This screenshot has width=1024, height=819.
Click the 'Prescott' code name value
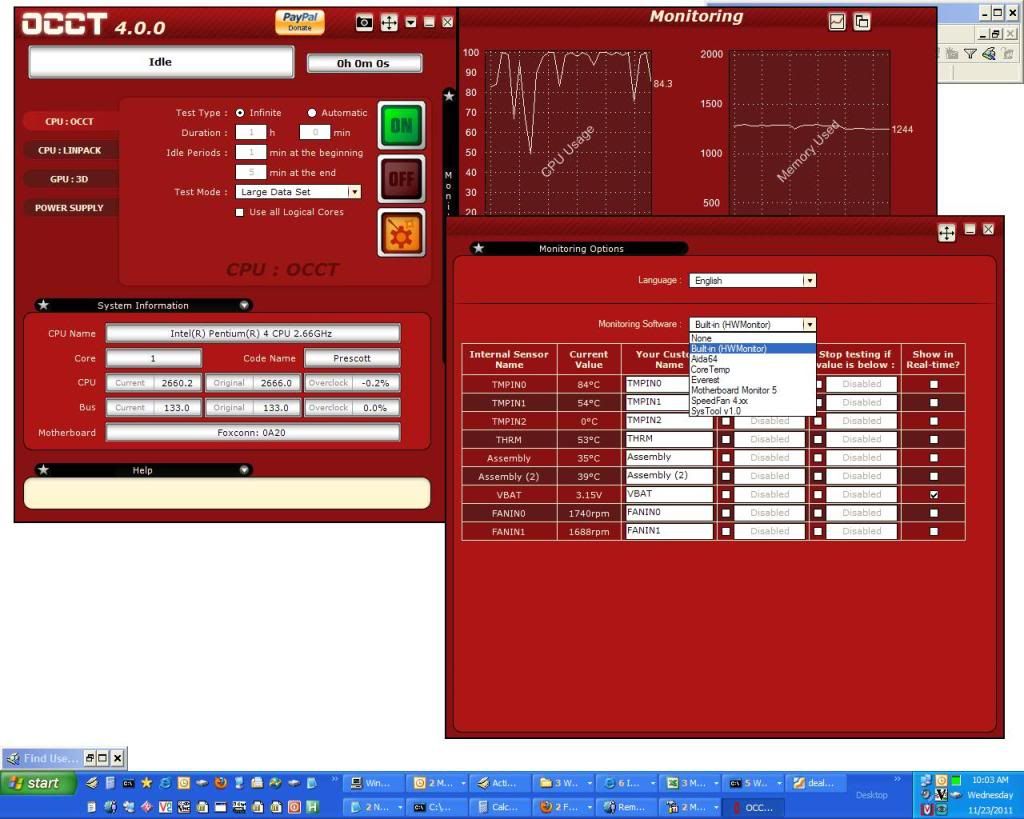tap(352, 358)
